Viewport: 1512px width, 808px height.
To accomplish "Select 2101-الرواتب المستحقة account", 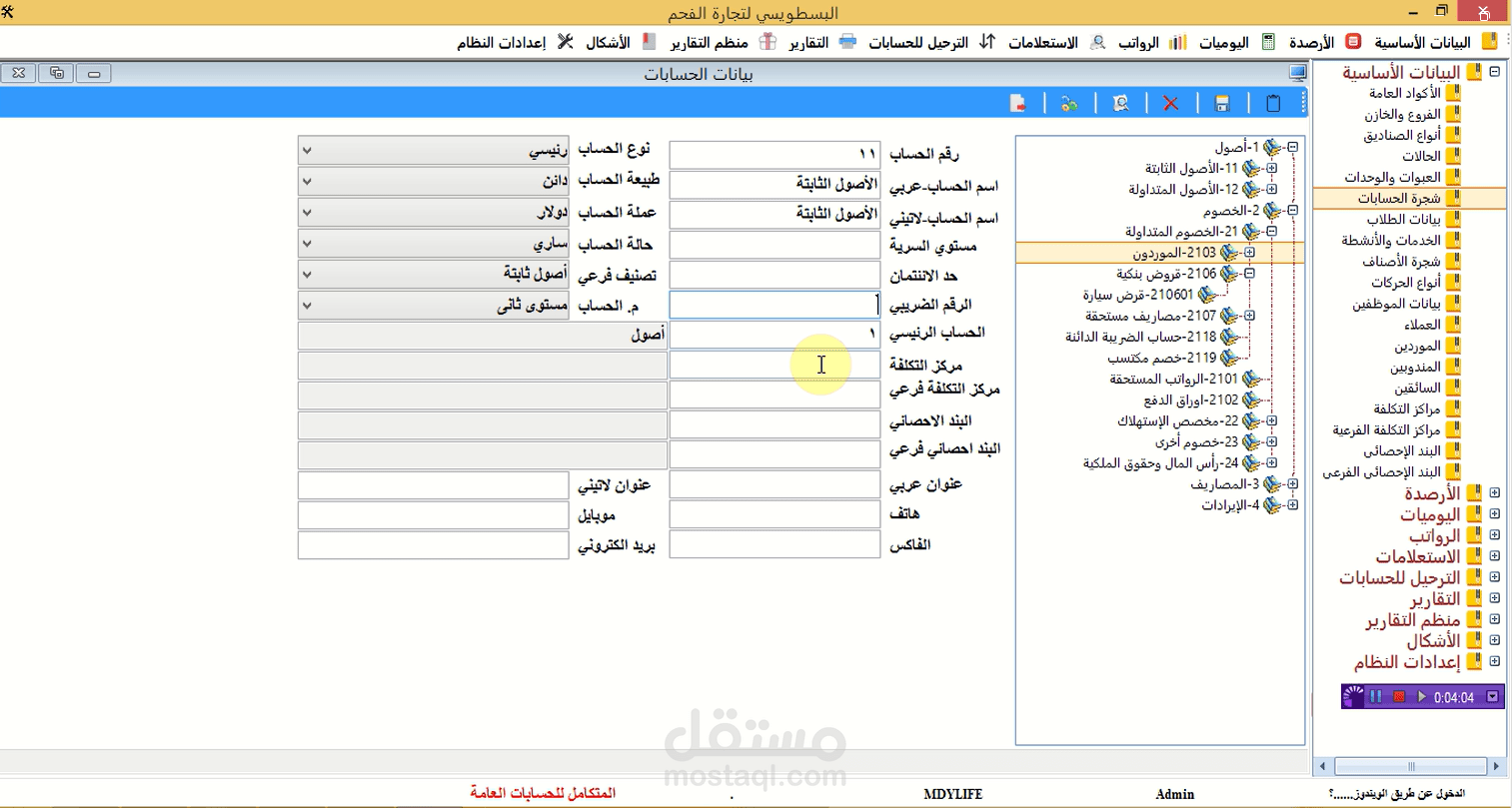I will point(1173,379).
